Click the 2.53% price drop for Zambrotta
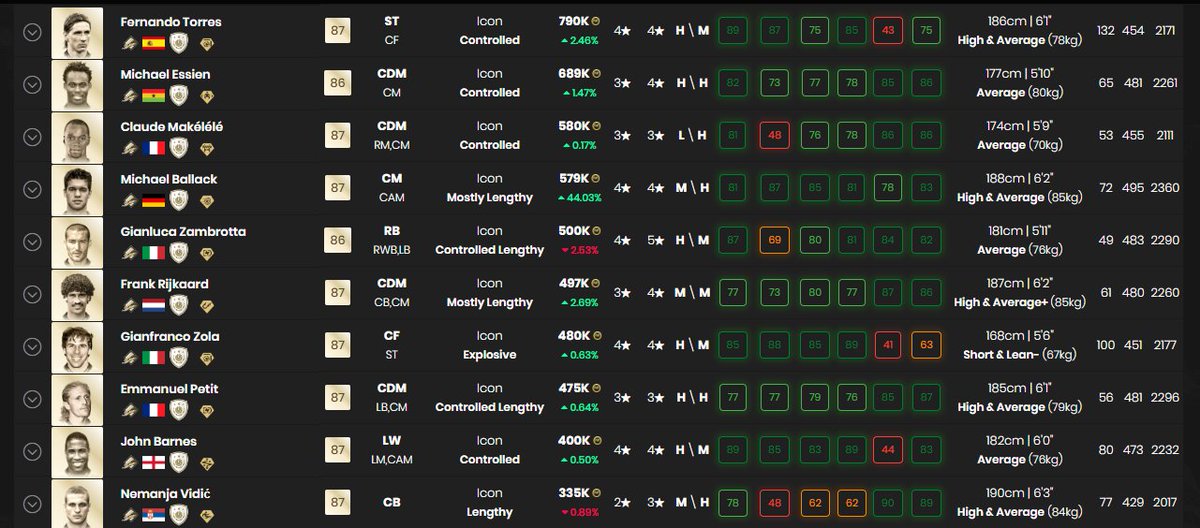 point(579,250)
